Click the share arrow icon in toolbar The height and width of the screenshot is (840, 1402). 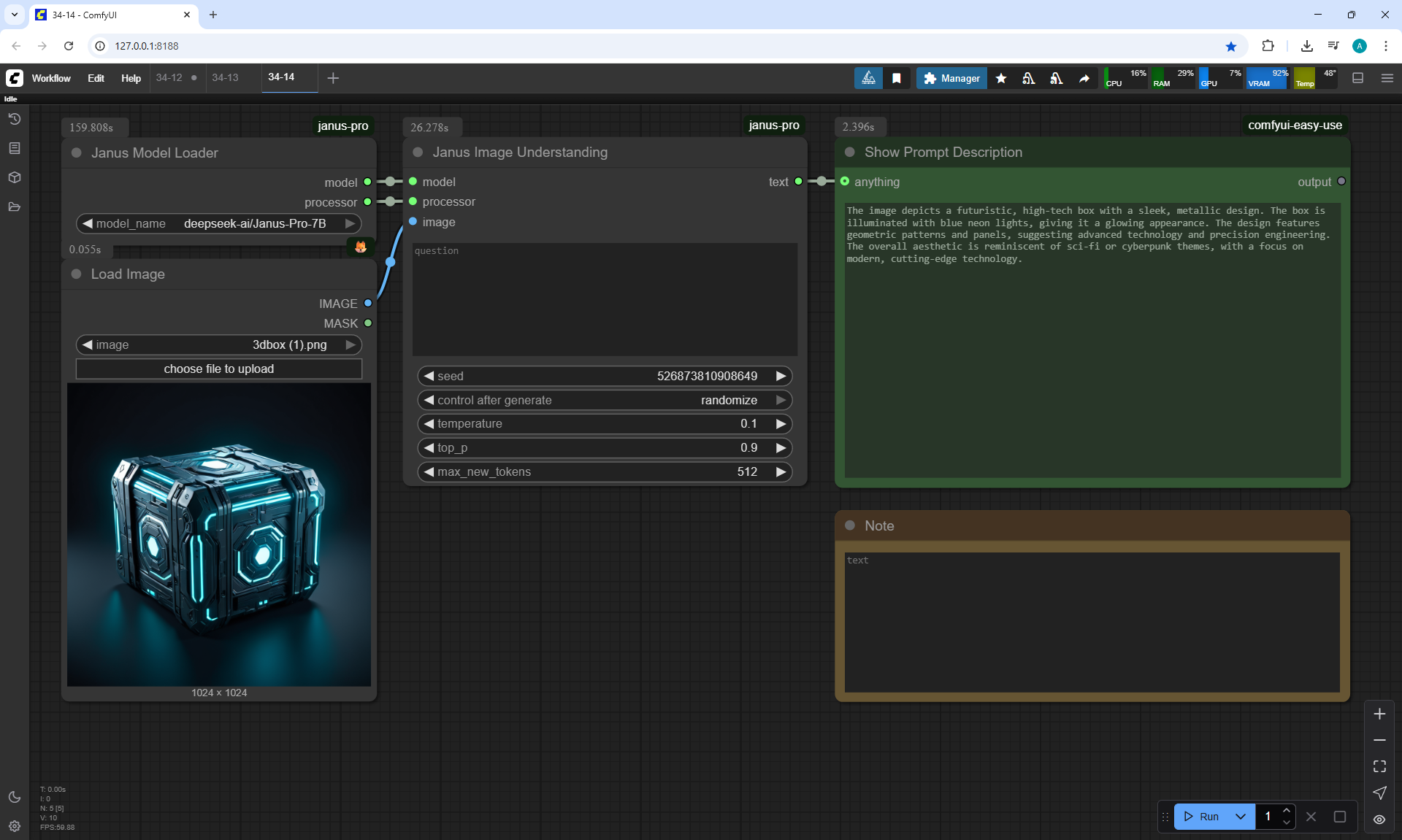tap(1084, 78)
